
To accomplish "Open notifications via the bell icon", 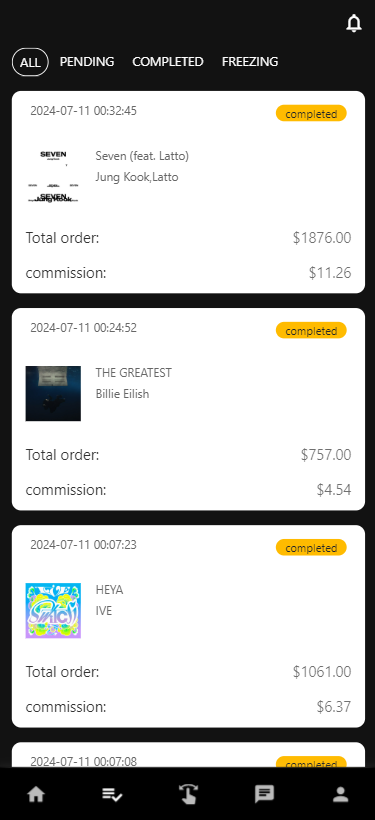I will 354,24.
